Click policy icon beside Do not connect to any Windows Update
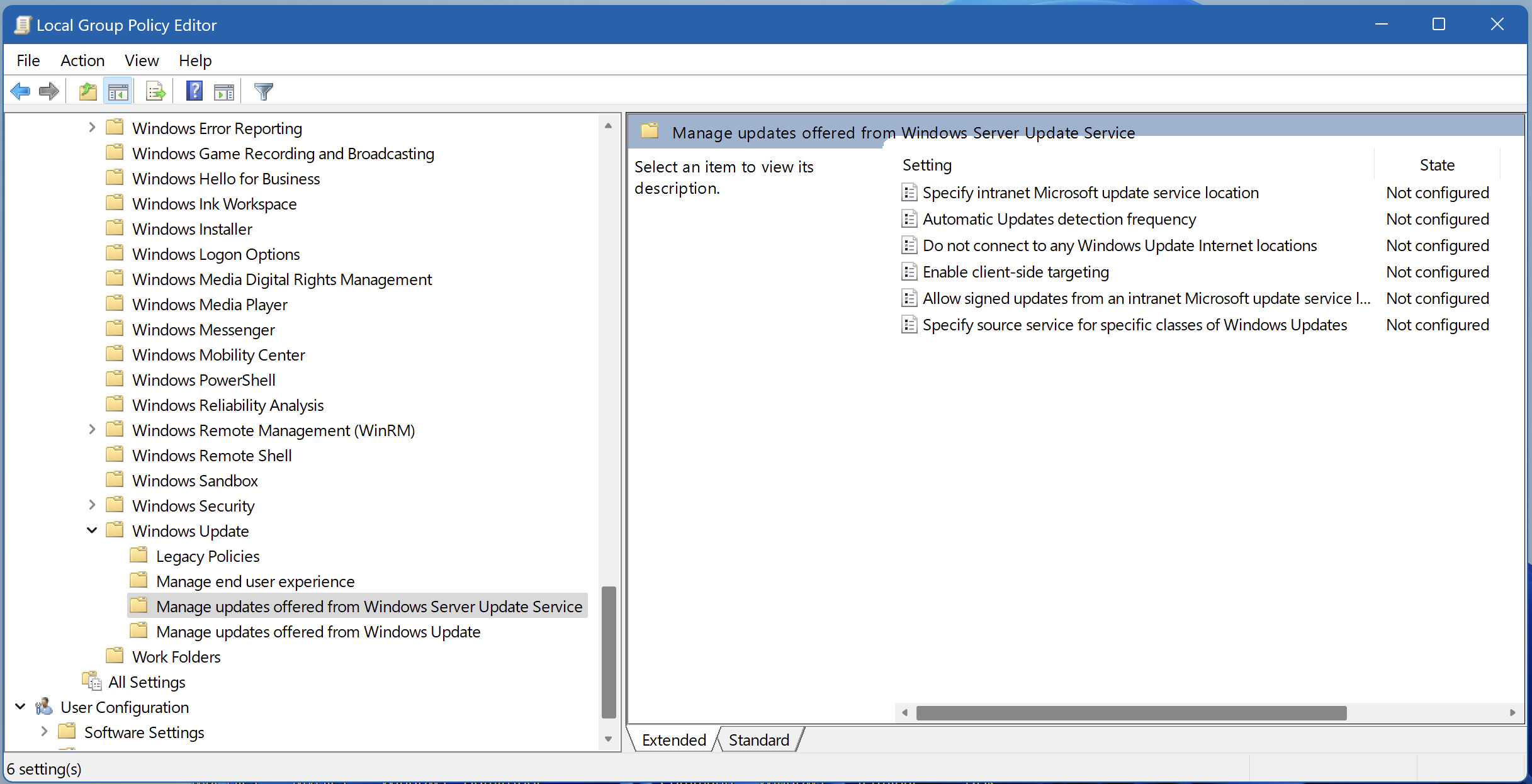The width and height of the screenshot is (1532, 784). (x=910, y=245)
